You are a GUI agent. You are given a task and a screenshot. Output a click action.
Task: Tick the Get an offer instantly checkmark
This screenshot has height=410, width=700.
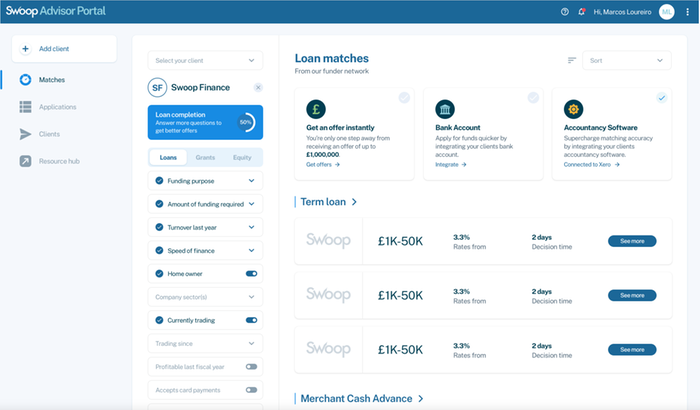click(404, 98)
